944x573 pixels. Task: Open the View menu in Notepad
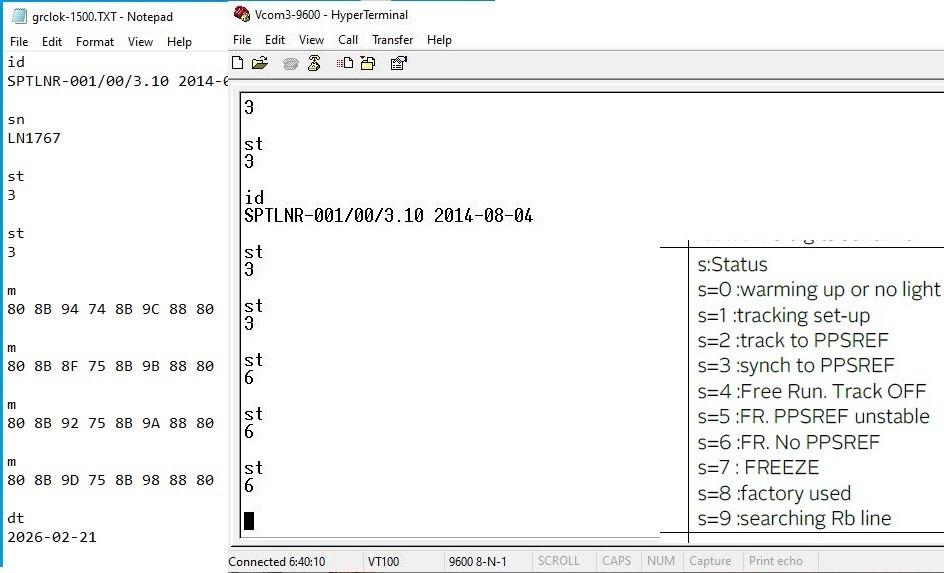tap(140, 42)
